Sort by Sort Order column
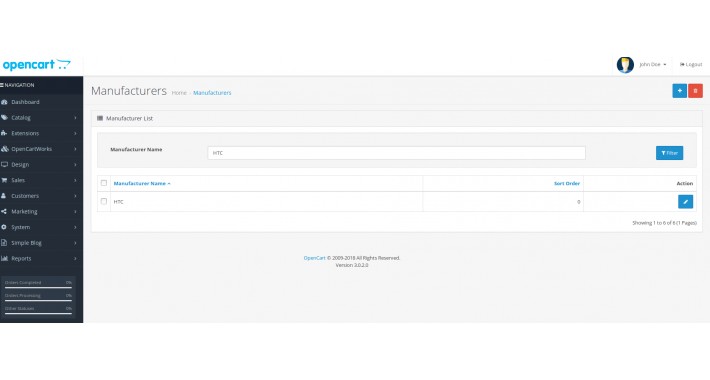The image size is (710, 380). (x=567, y=183)
